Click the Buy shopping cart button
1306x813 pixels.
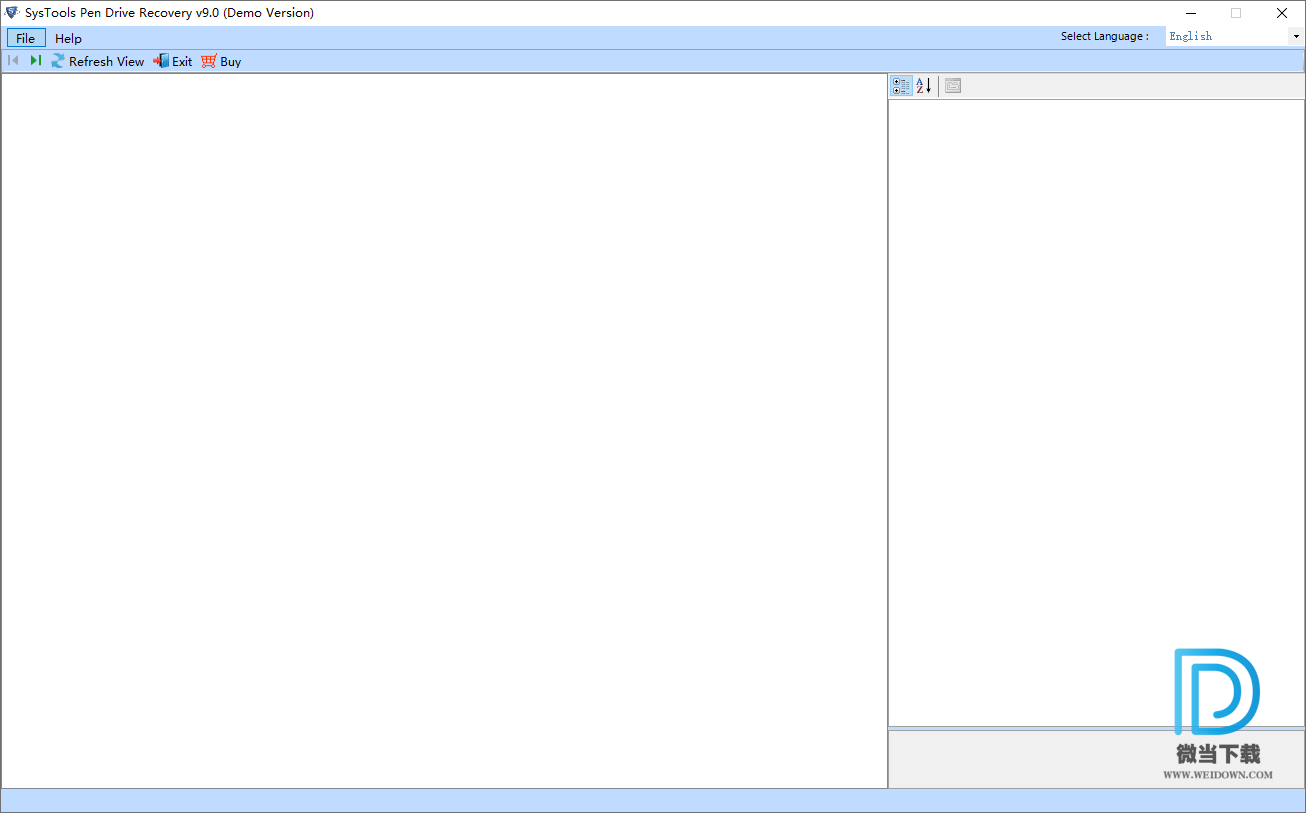pyautogui.click(x=221, y=61)
